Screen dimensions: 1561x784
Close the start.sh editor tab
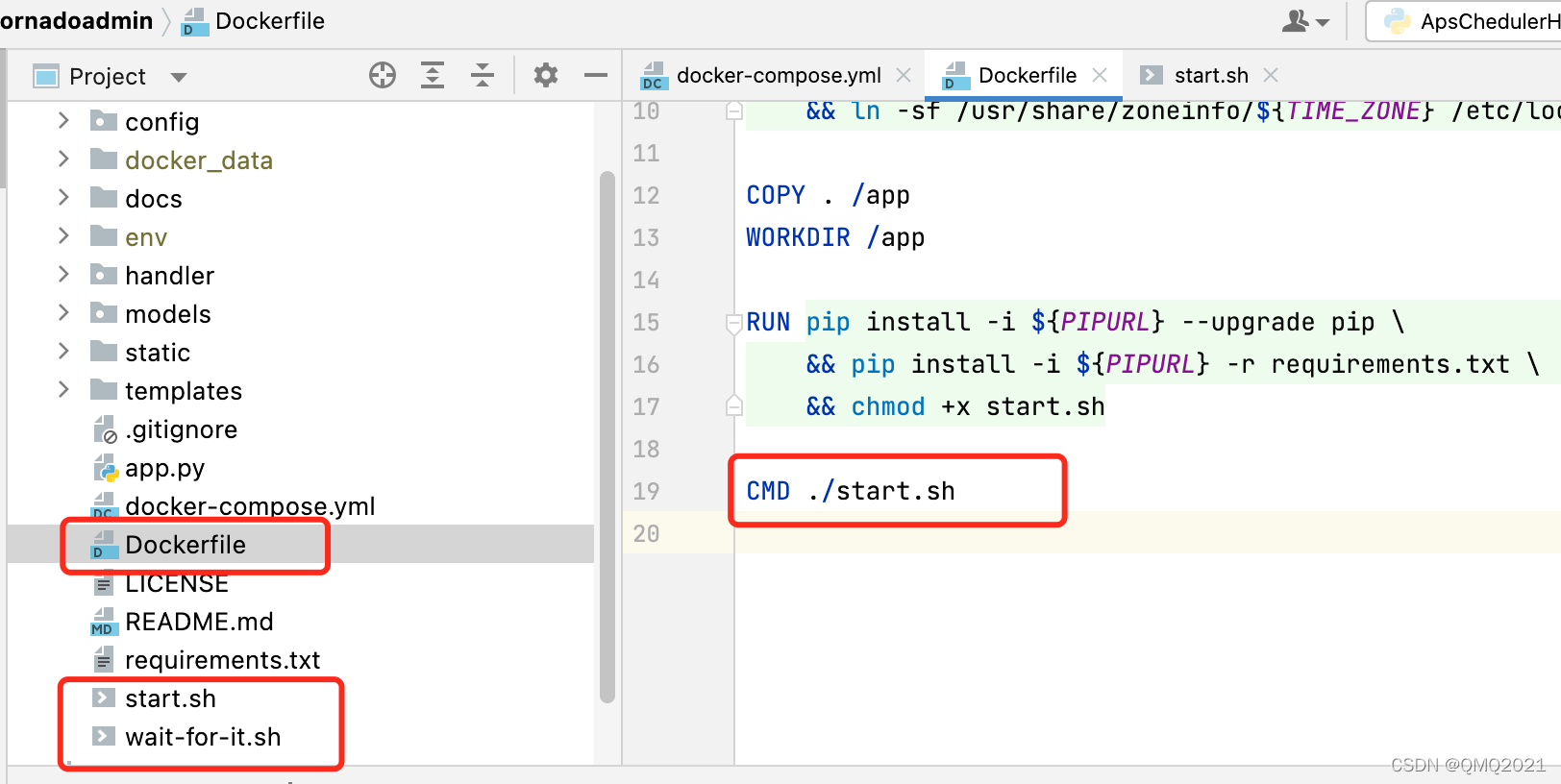pos(1271,75)
